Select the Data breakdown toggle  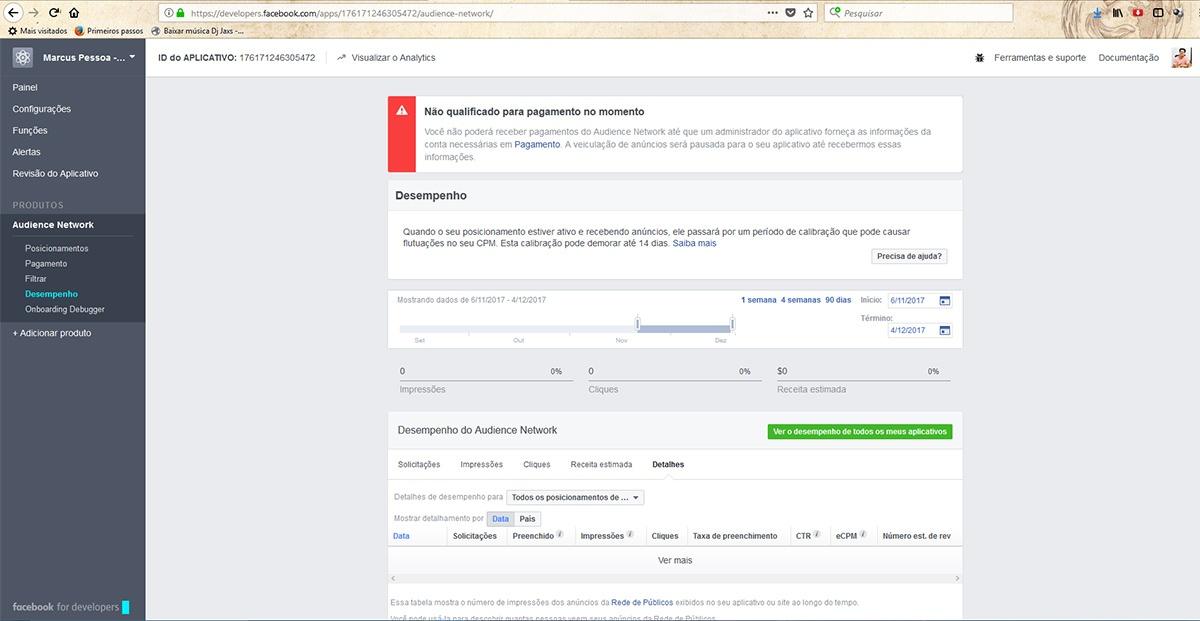[500, 519]
